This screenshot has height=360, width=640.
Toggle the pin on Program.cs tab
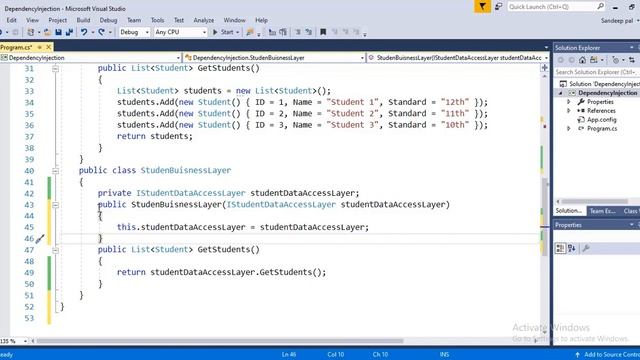(40, 47)
